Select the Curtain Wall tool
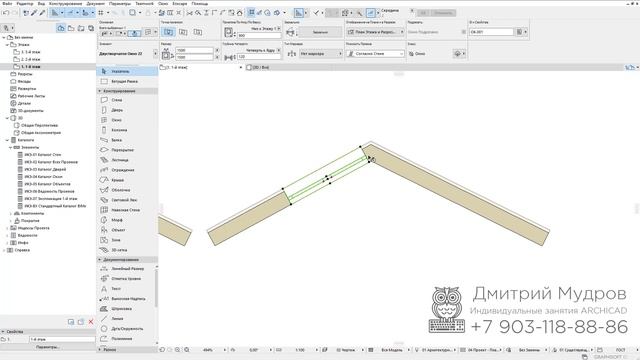The width and height of the screenshot is (640, 360). coord(127,210)
